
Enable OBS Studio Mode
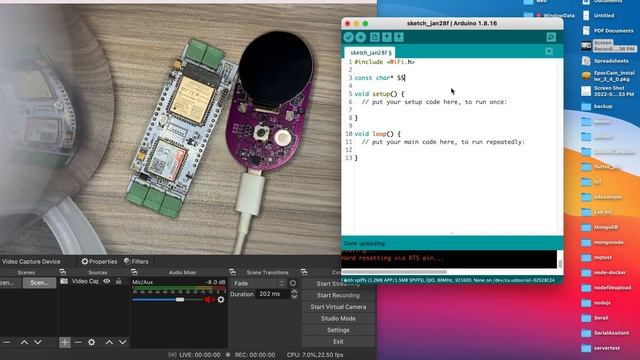(x=338, y=318)
